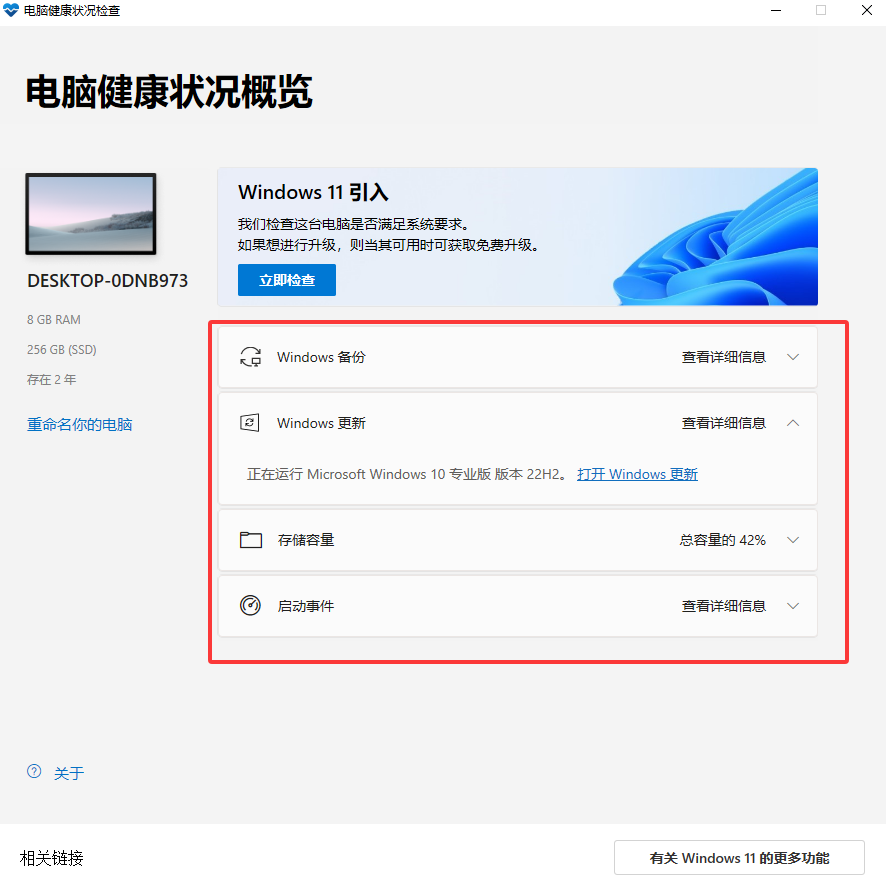The width and height of the screenshot is (886, 886).
Task: Click the 存储容量 label
Action: pyautogui.click(x=306, y=540)
